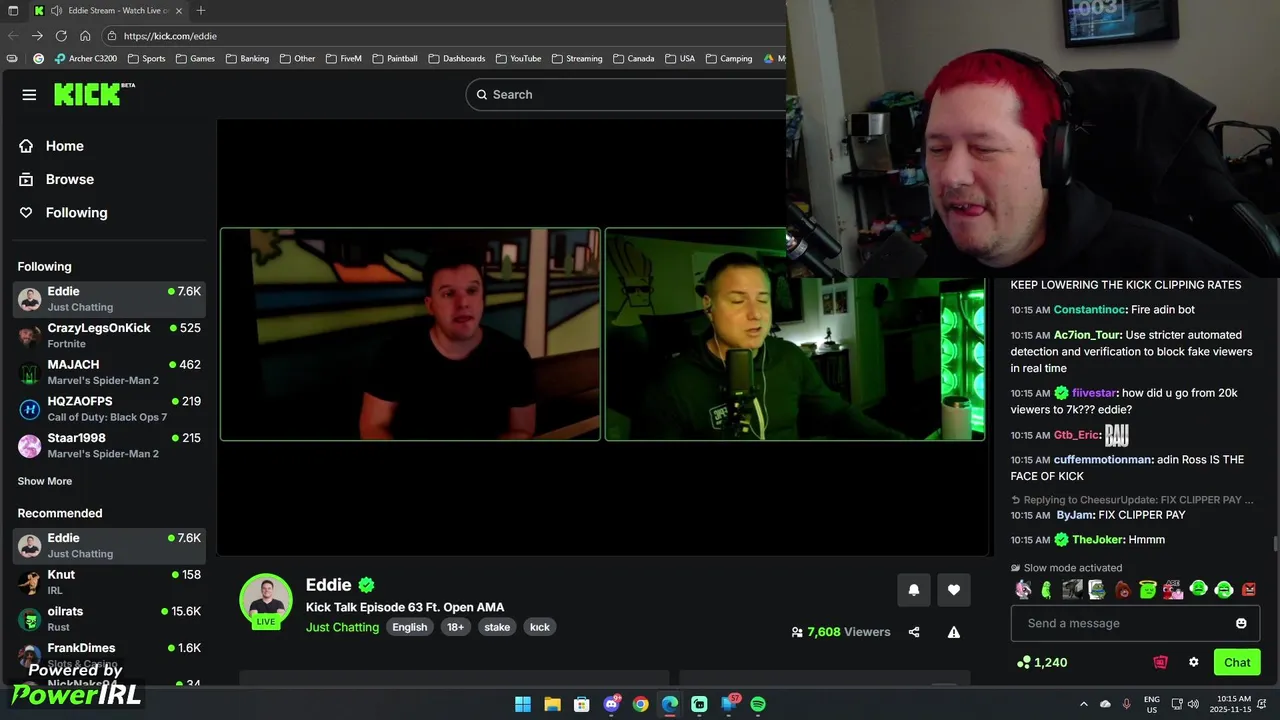Open Browse in sidebar
Screen dimensions: 1280x720
click(x=56, y=179)
